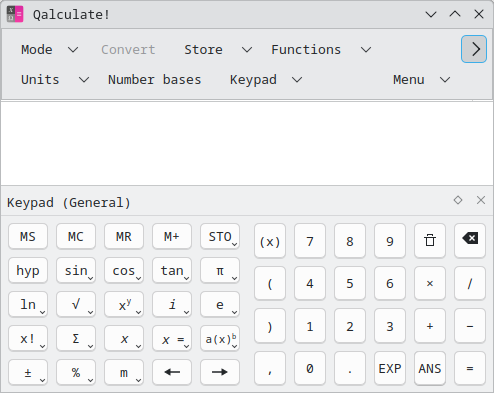
Task: Click the chevron toolbar overflow button
Action: pyautogui.click(x=474, y=49)
